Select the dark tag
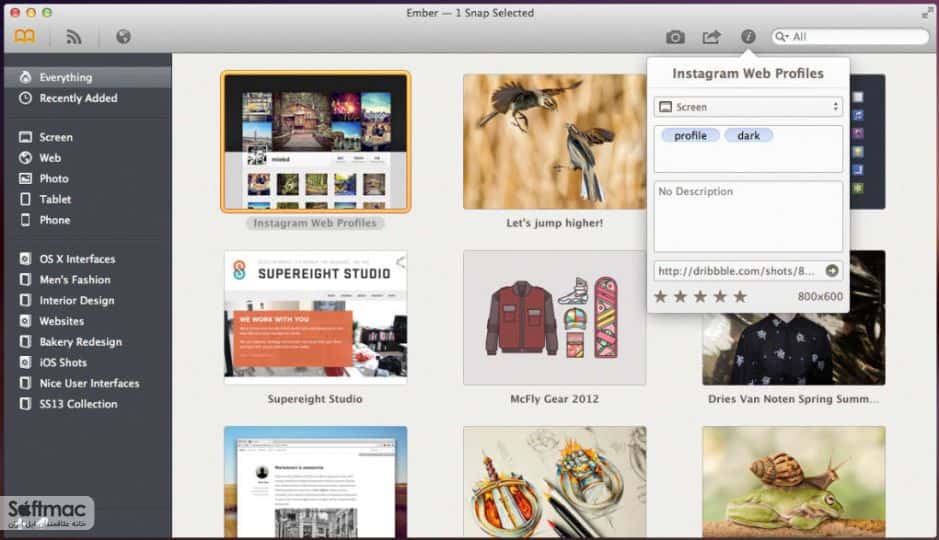 (749, 135)
